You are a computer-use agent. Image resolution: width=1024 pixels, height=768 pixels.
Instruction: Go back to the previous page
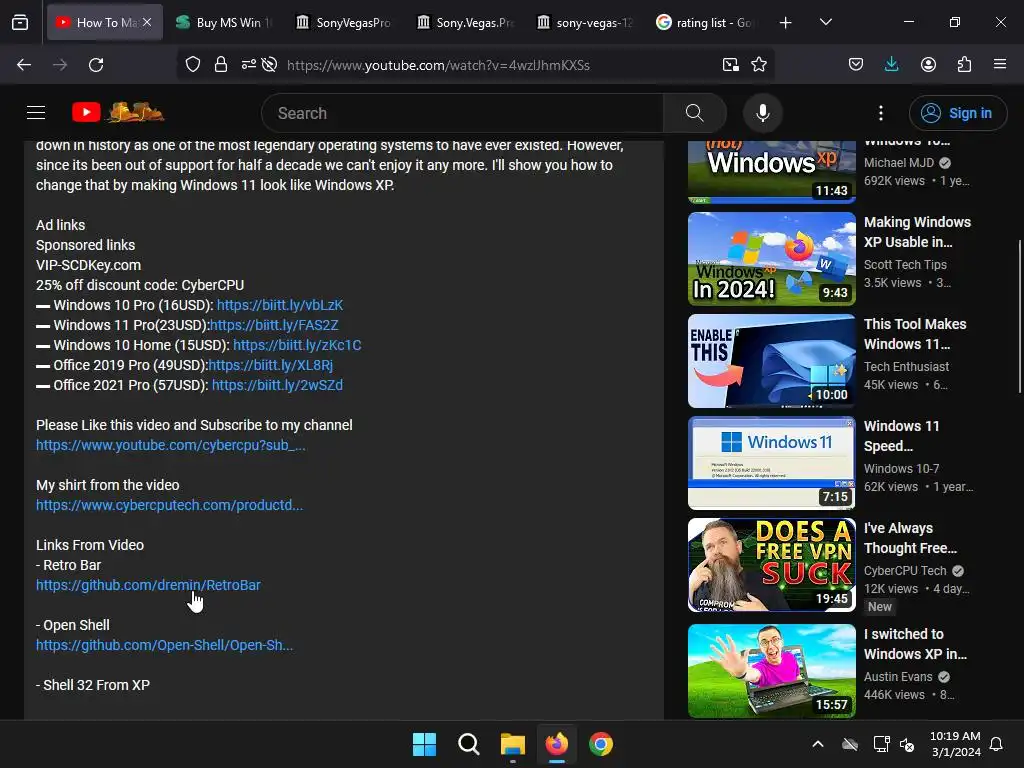24,65
